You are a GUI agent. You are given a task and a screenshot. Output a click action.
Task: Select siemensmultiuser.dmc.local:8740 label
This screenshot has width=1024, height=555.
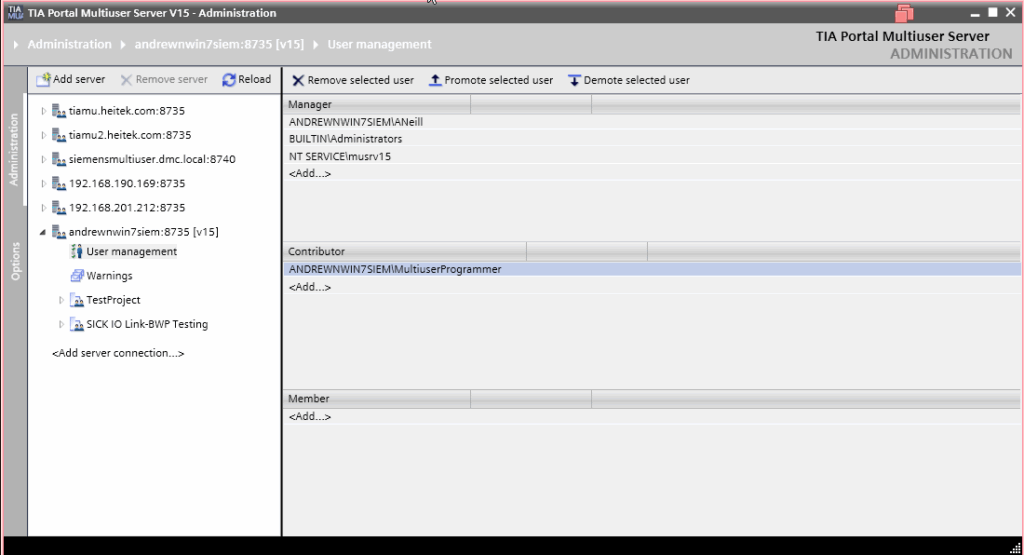pos(152,159)
